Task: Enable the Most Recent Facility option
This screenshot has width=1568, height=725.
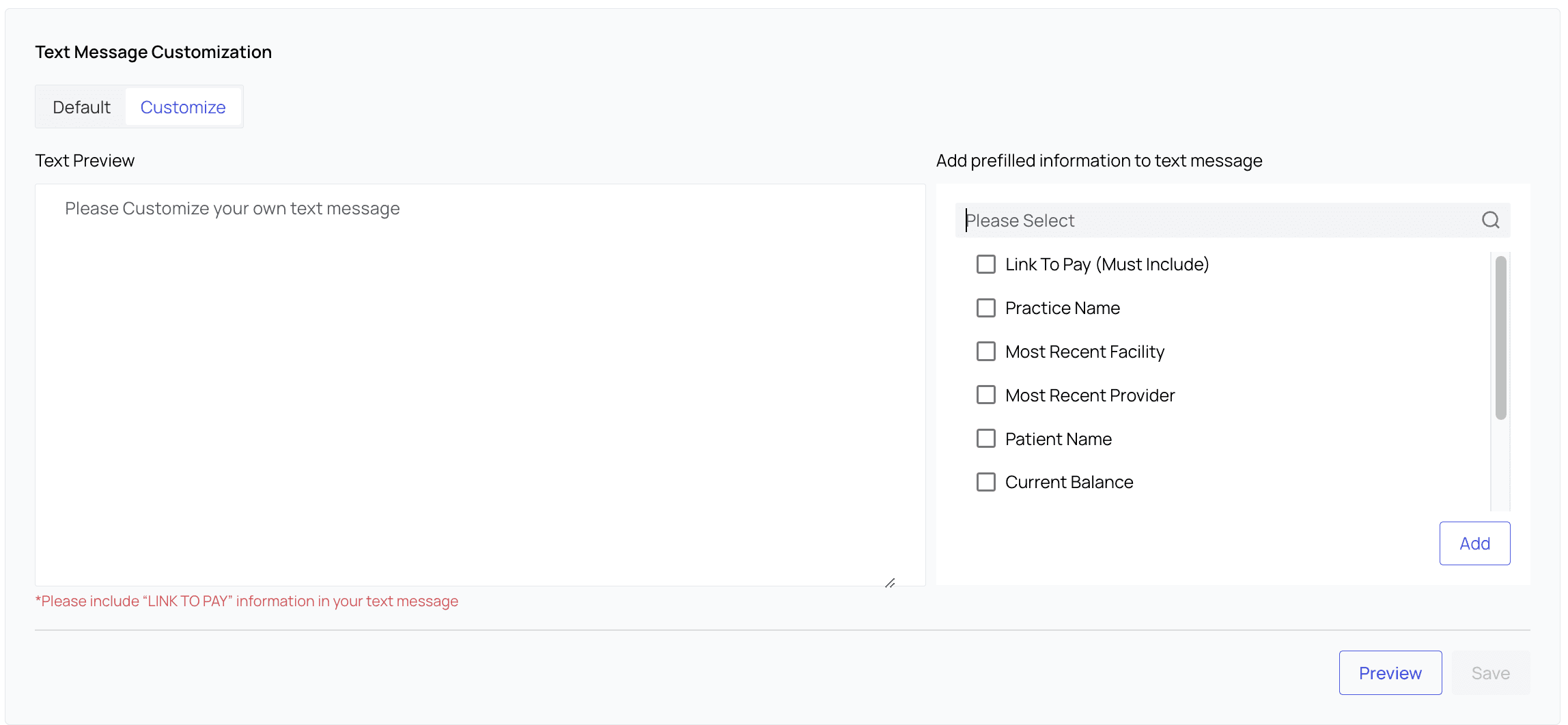Action: 985,352
